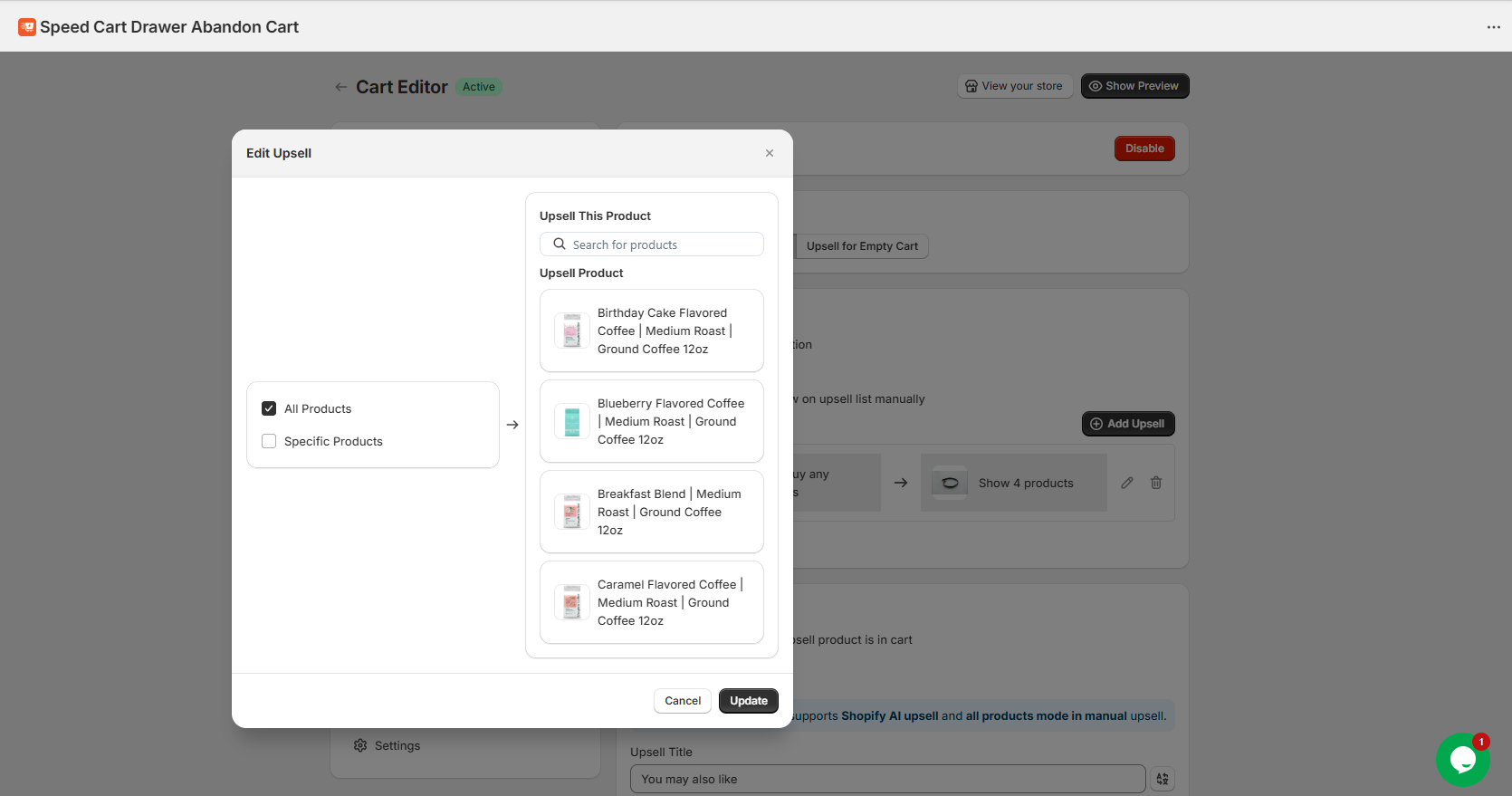
Task: Click the translate icon next to Upsell Title
Action: click(x=1163, y=779)
